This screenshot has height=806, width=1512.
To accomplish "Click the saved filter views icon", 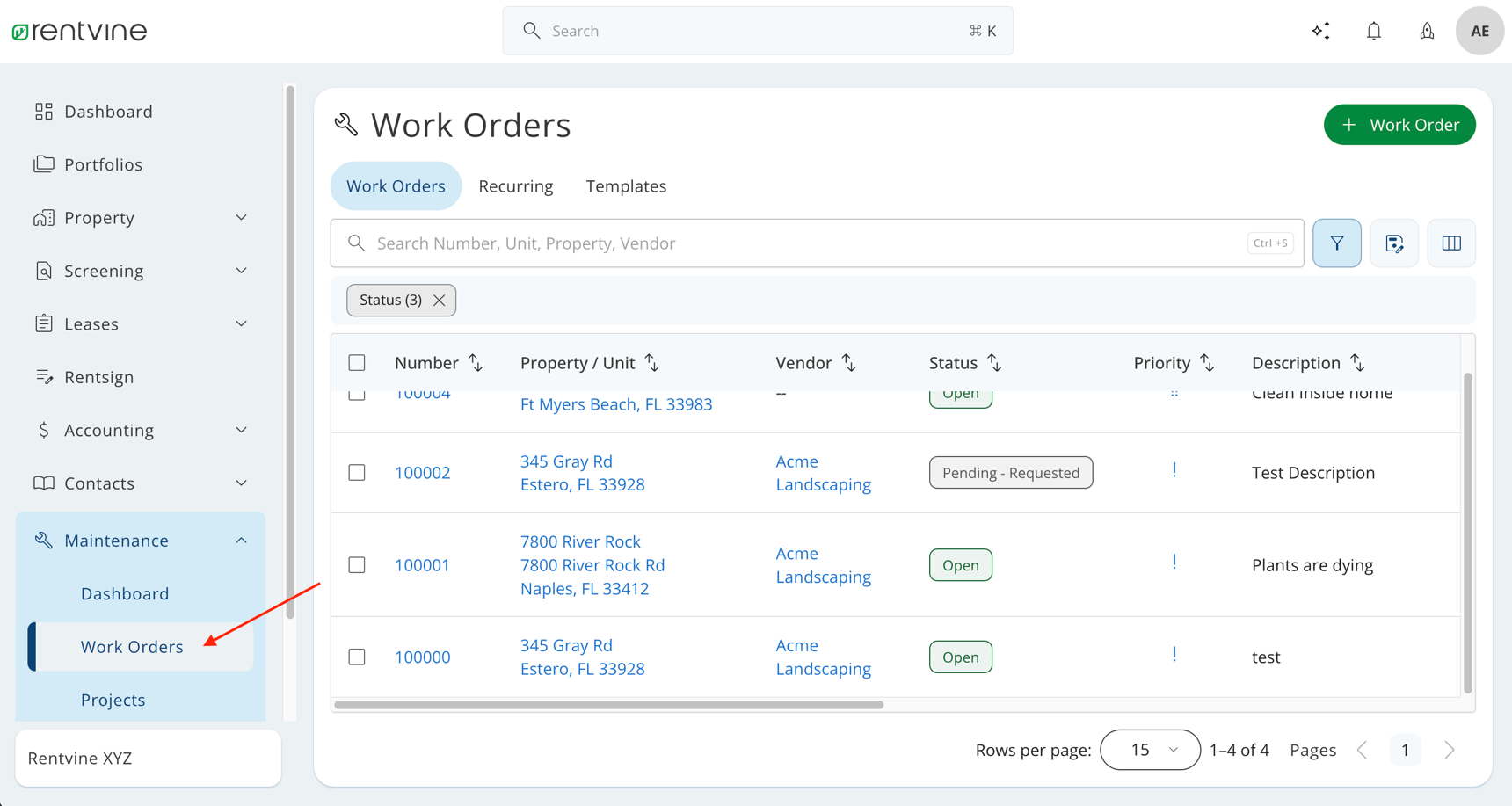I will pyautogui.click(x=1394, y=243).
